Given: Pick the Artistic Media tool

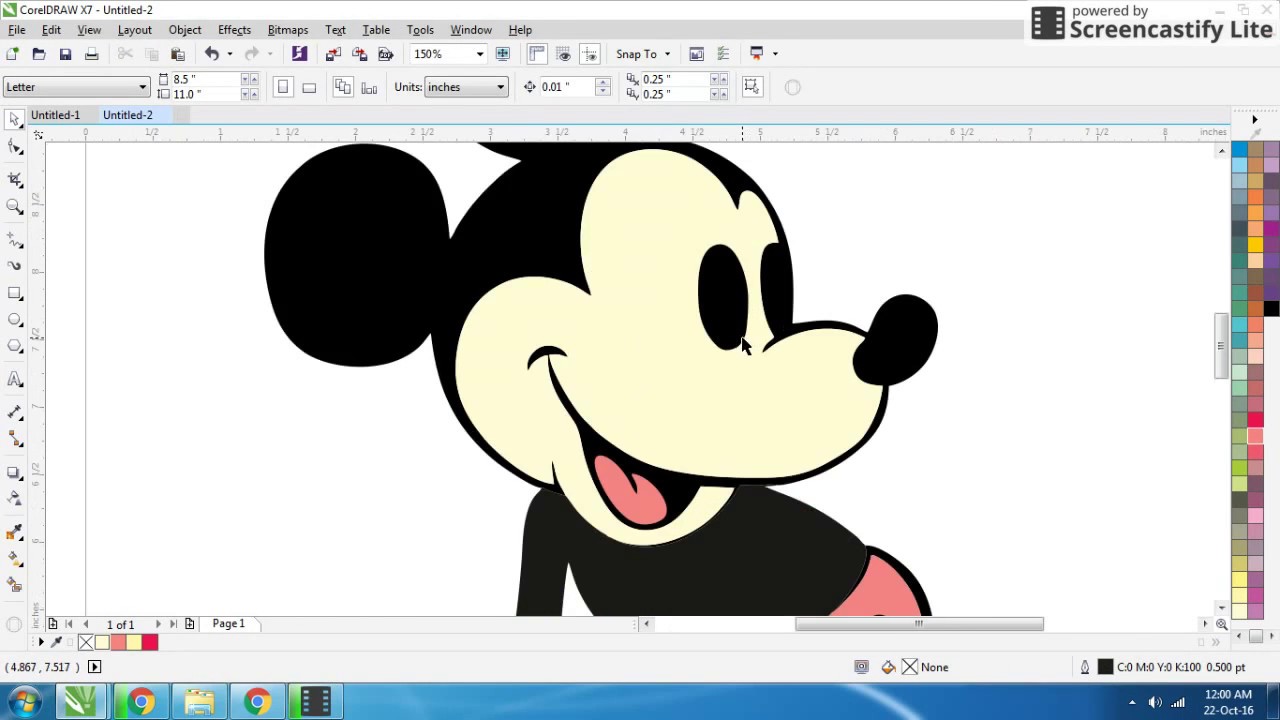Looking at the screenshot, I should 15,266.
